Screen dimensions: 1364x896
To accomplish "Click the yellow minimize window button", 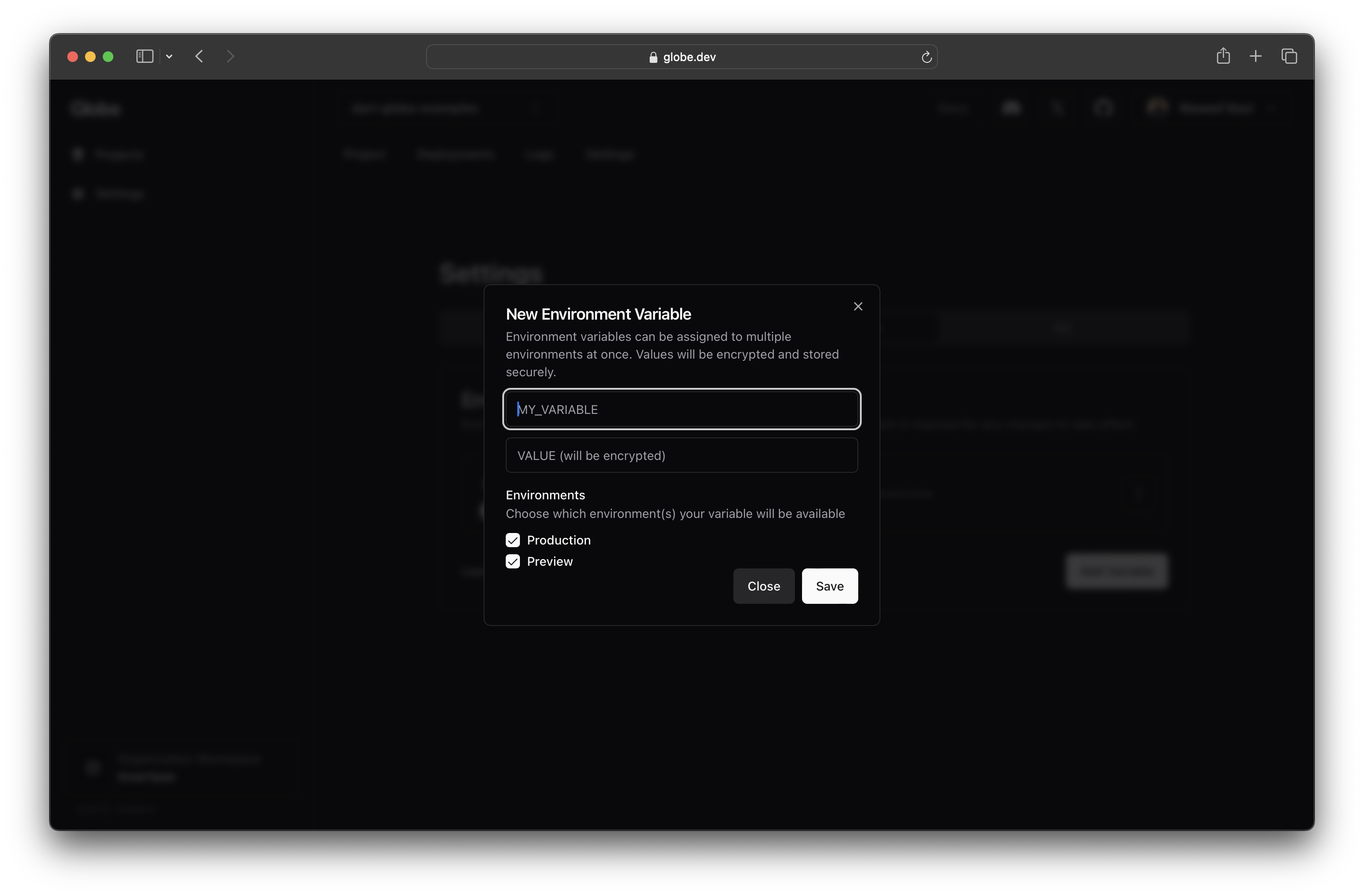I will coord(90,56).
